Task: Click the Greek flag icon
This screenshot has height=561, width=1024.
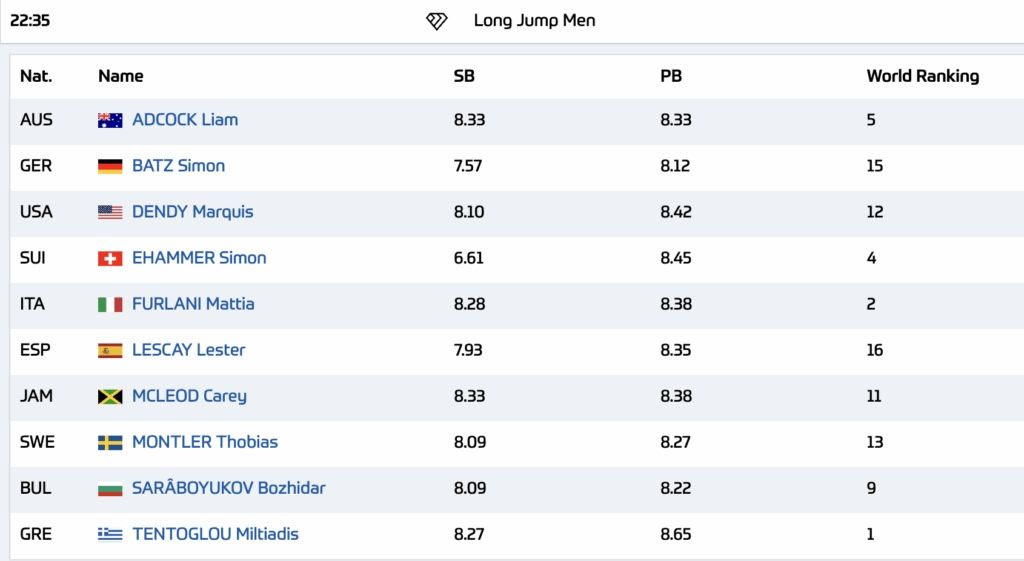Action: point(110,534)
